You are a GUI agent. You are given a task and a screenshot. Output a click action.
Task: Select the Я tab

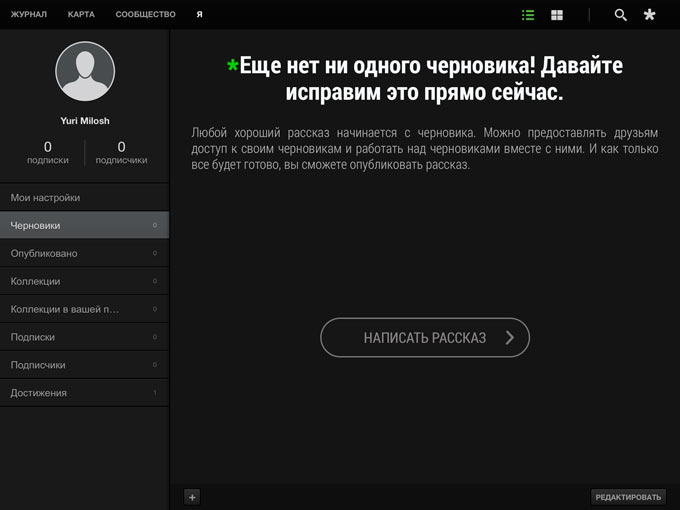pos(200,15)
